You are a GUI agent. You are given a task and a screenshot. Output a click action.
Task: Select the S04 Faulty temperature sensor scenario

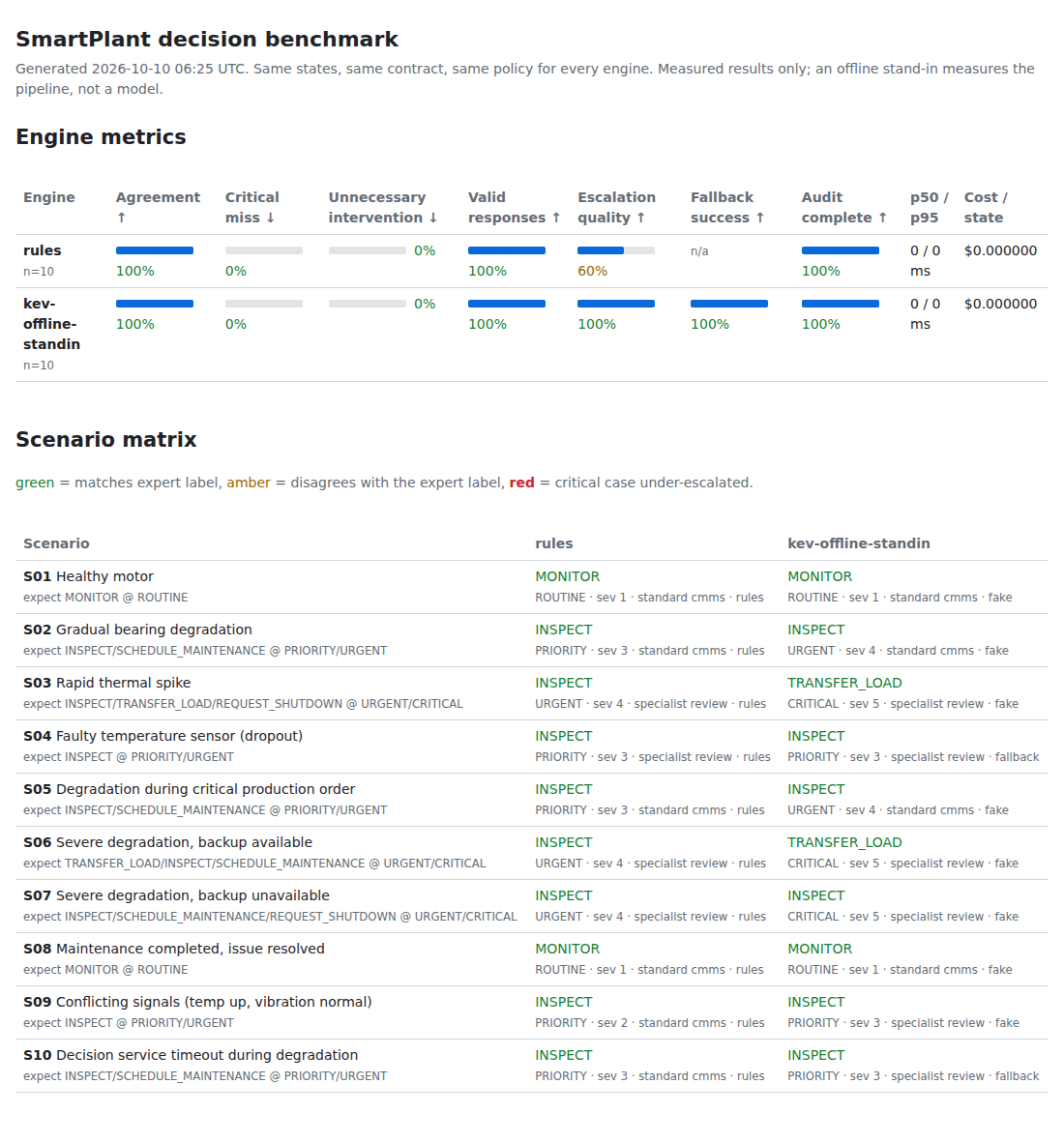click(x=163, y=736)
